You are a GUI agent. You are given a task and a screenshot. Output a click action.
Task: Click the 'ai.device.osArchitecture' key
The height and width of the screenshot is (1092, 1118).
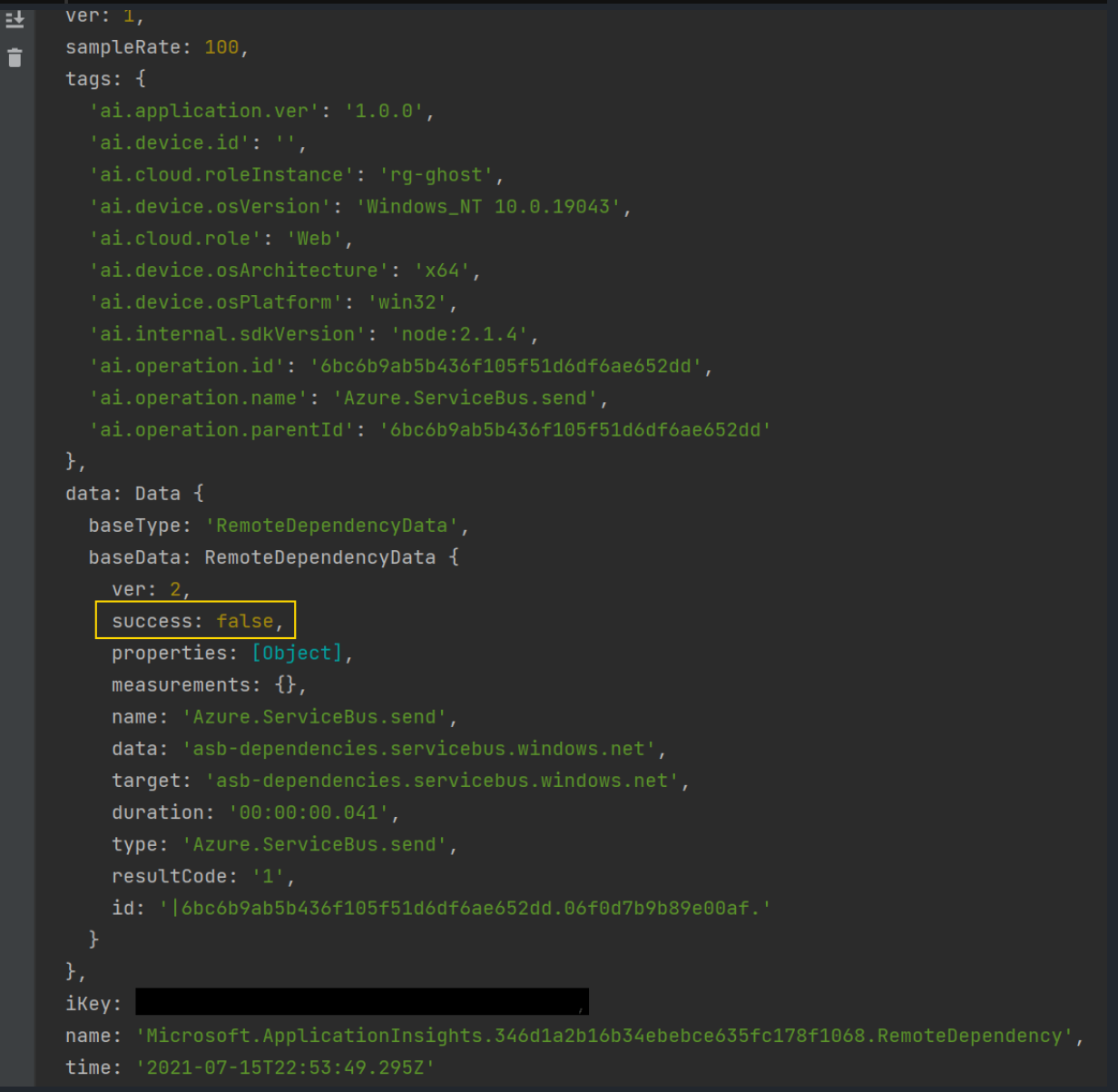tap(239, 270)
